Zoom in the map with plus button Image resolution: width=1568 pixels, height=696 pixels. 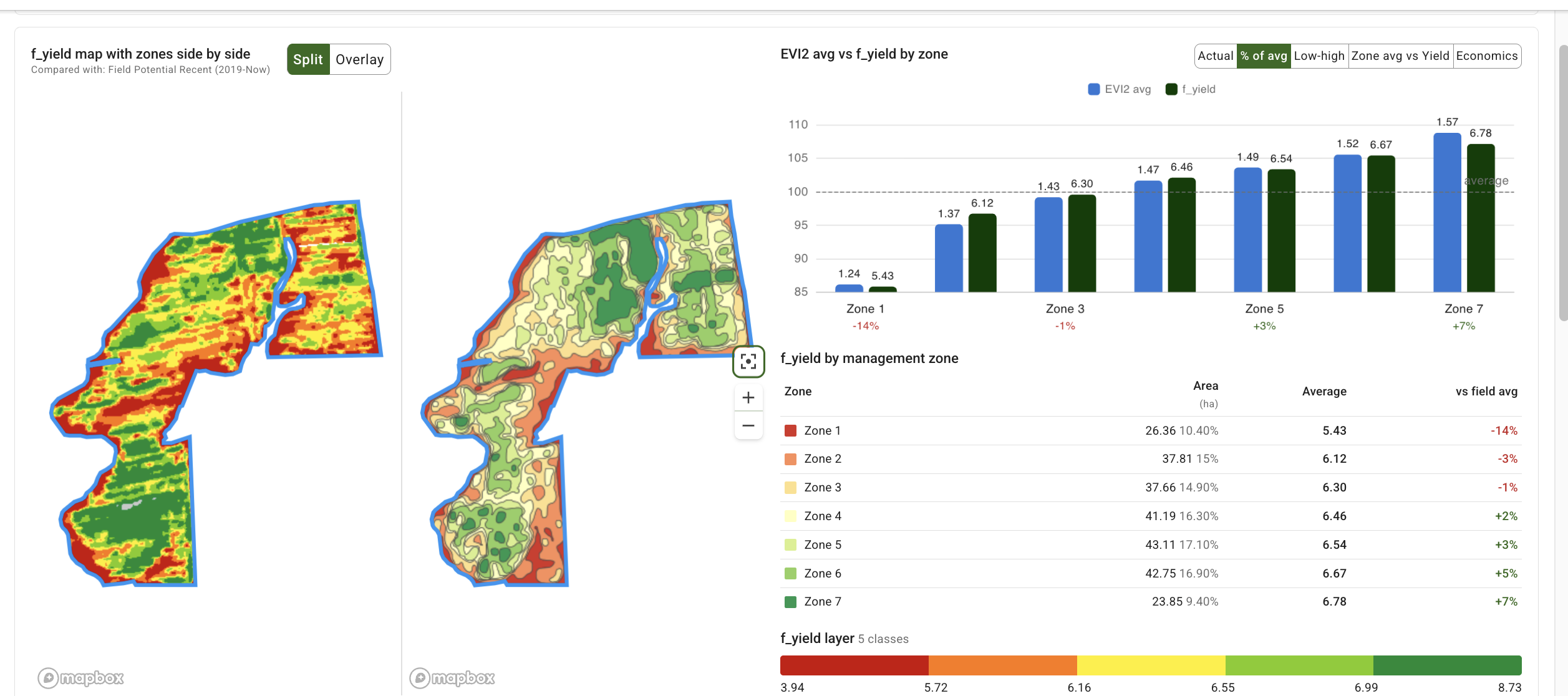point(748,397)
